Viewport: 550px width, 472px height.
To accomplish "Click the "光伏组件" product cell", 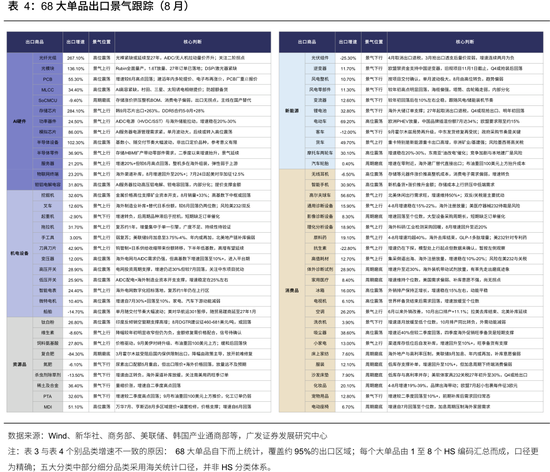I will point(320,58).
